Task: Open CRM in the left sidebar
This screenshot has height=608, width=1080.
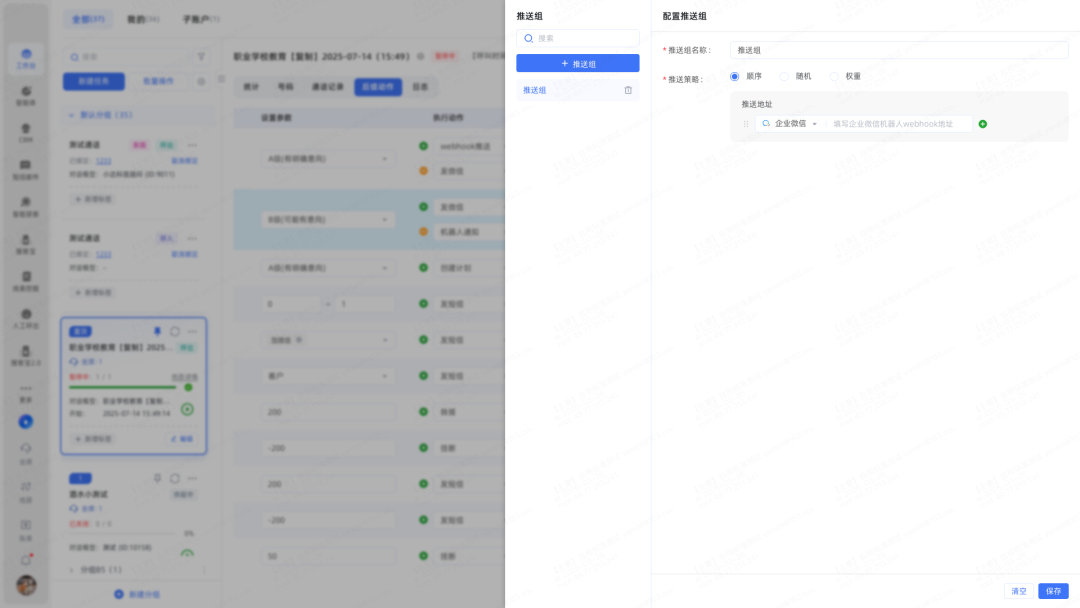Action: point(26,132)
